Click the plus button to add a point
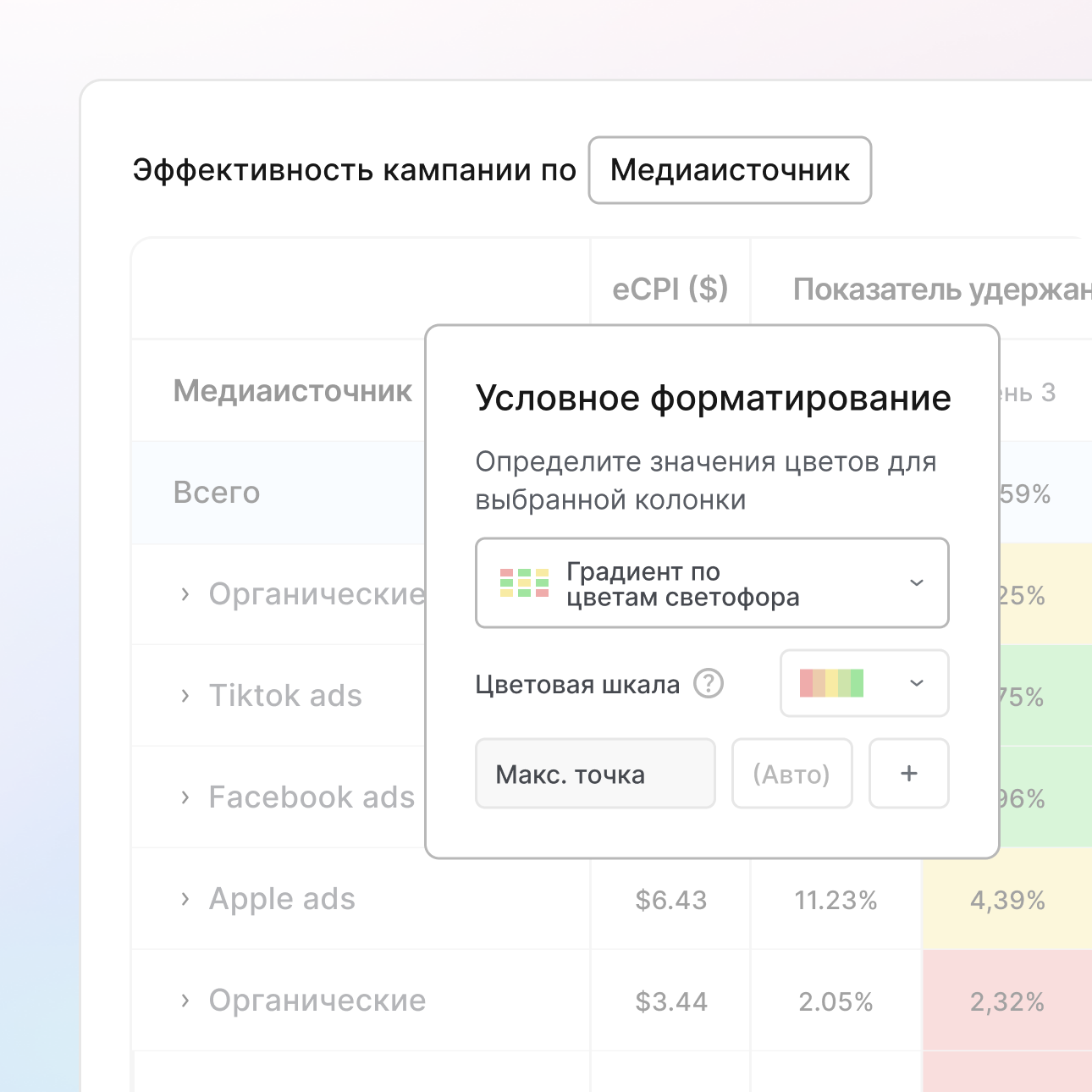The image size is (1092, 1092). click(x=908, y=774)
